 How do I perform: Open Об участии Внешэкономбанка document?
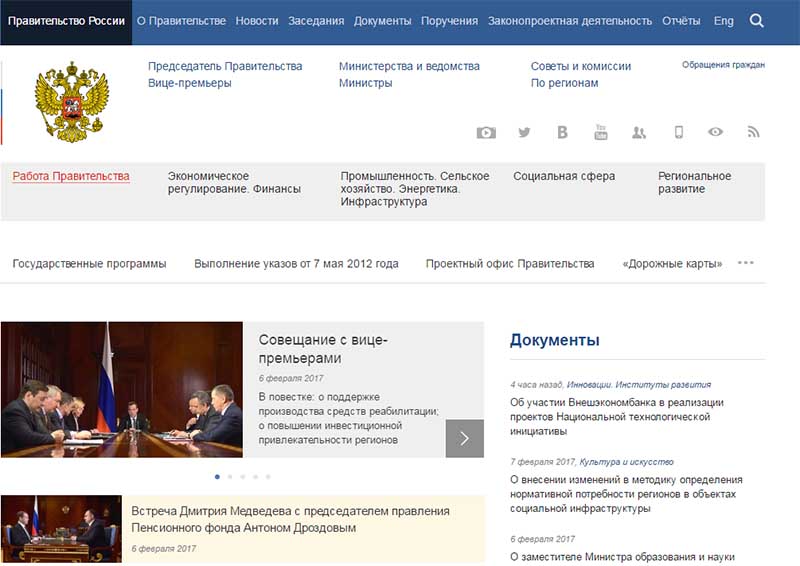pyautogui.click(x=617, y=417)
